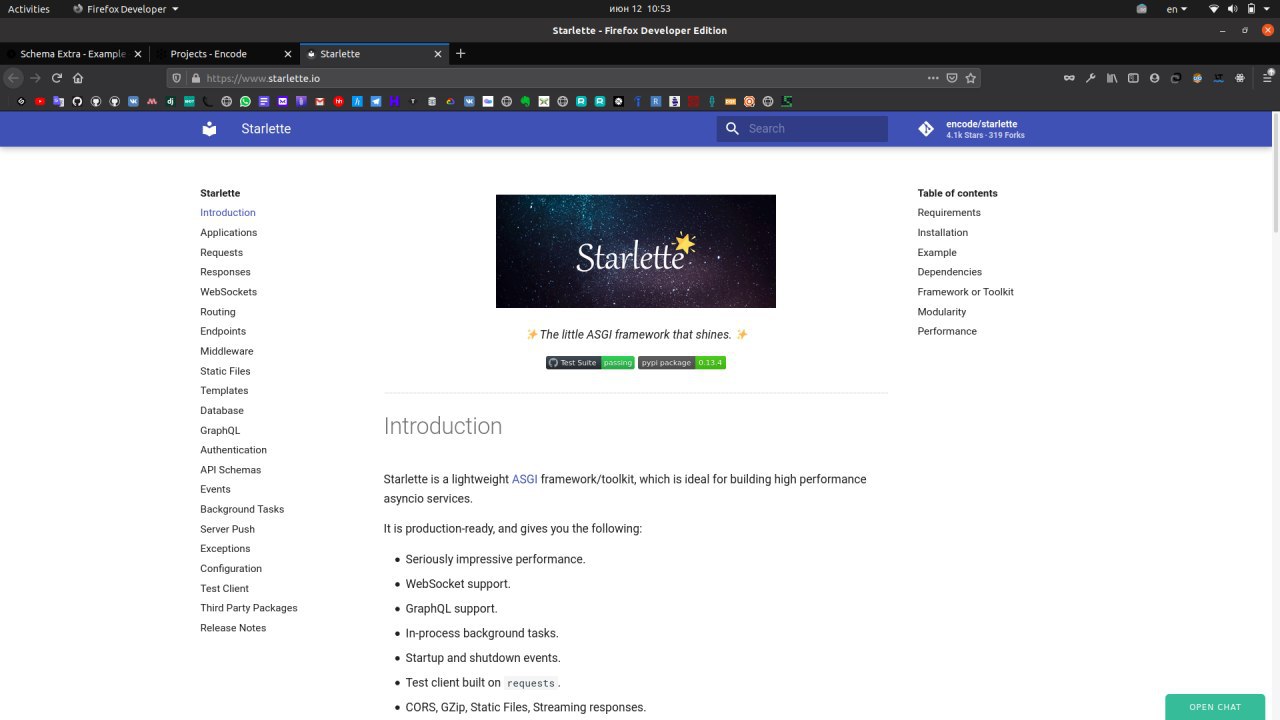Open Background Tasks page in sidebar
The height and width of the screenshot is (720, 1280).
(242, 509)
